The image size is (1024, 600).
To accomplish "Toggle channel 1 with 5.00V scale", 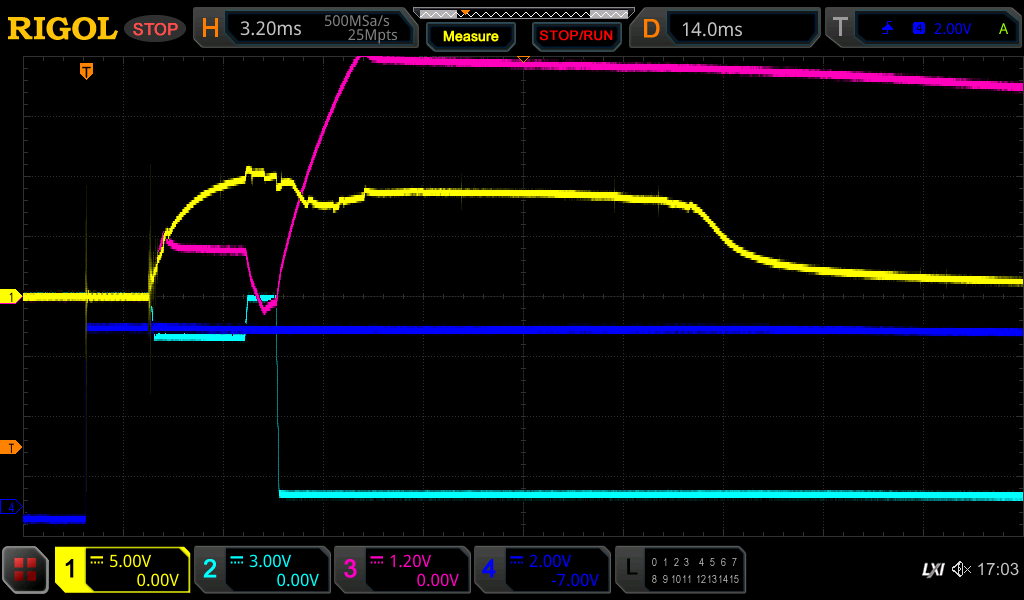I will 122,570.
